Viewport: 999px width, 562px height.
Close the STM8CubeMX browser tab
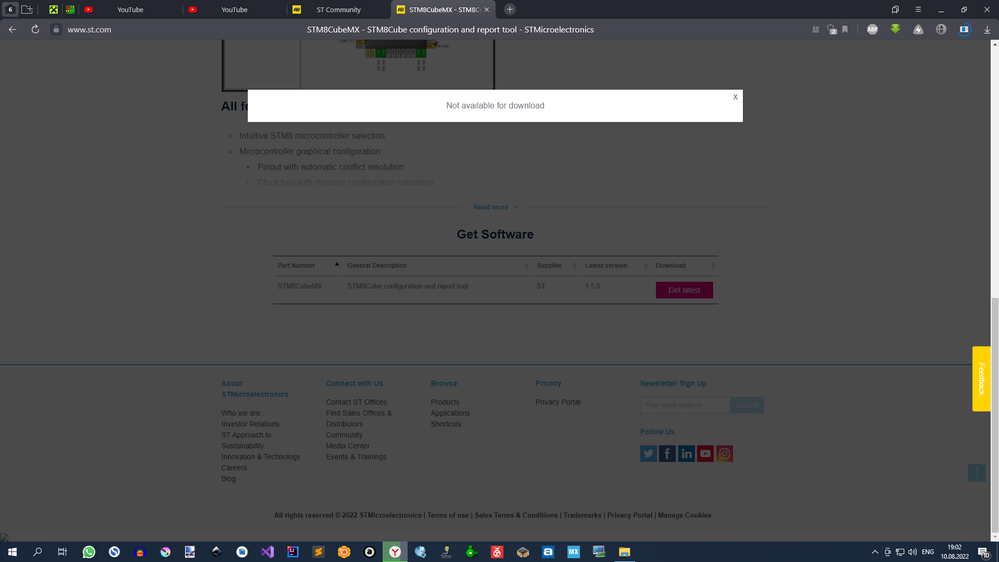coord(487,10)
